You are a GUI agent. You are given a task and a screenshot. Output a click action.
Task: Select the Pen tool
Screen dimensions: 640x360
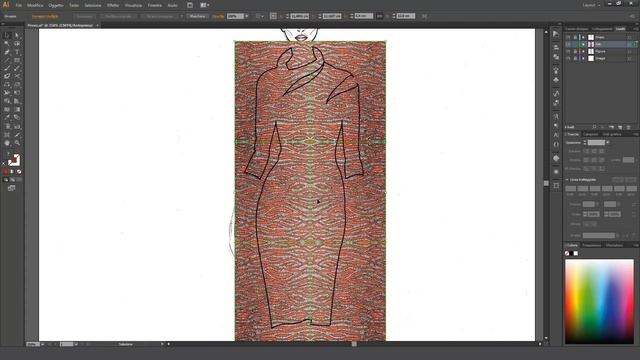(x=7, y=52)
